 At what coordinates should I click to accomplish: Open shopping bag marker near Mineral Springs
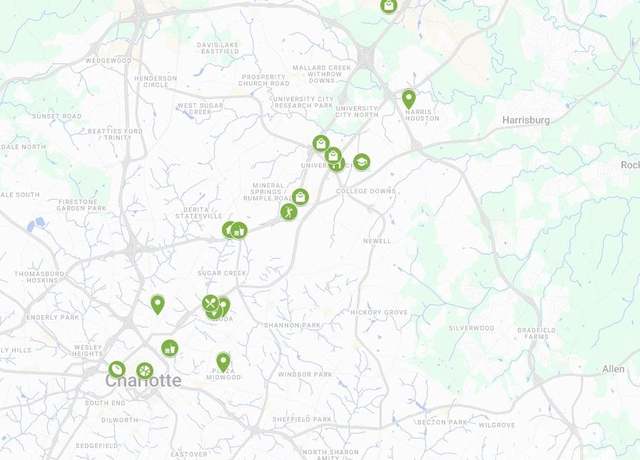click(300, 197)
